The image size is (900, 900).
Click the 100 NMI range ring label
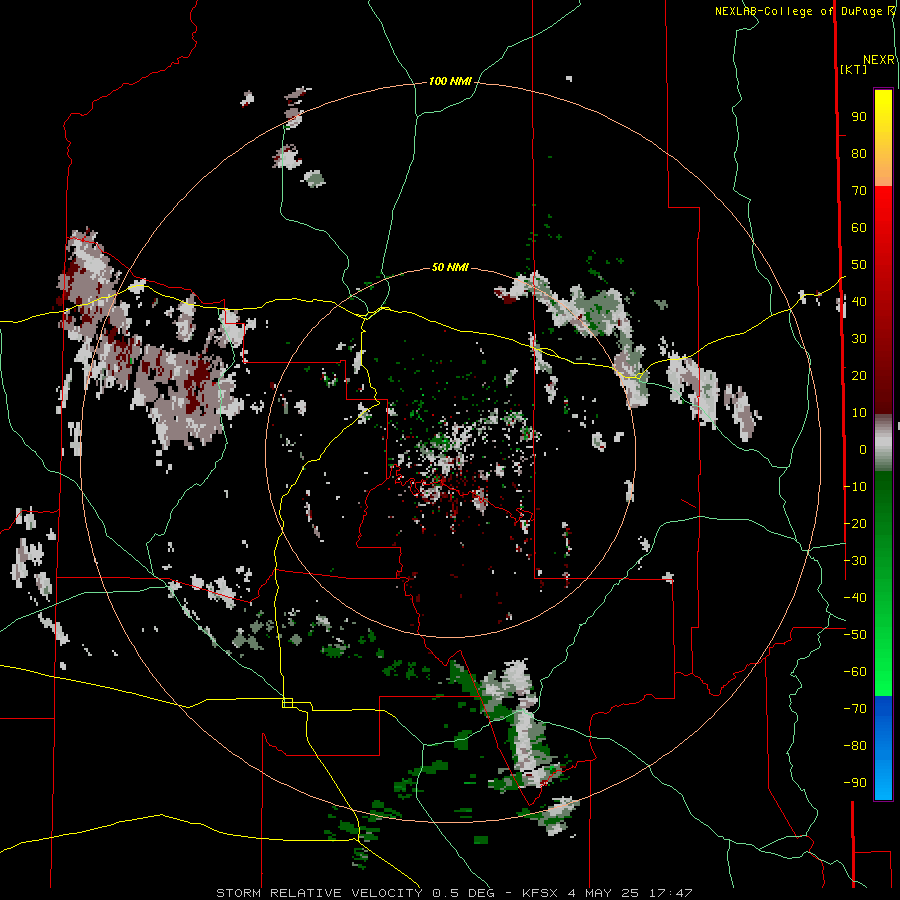(x=450, y=82)
